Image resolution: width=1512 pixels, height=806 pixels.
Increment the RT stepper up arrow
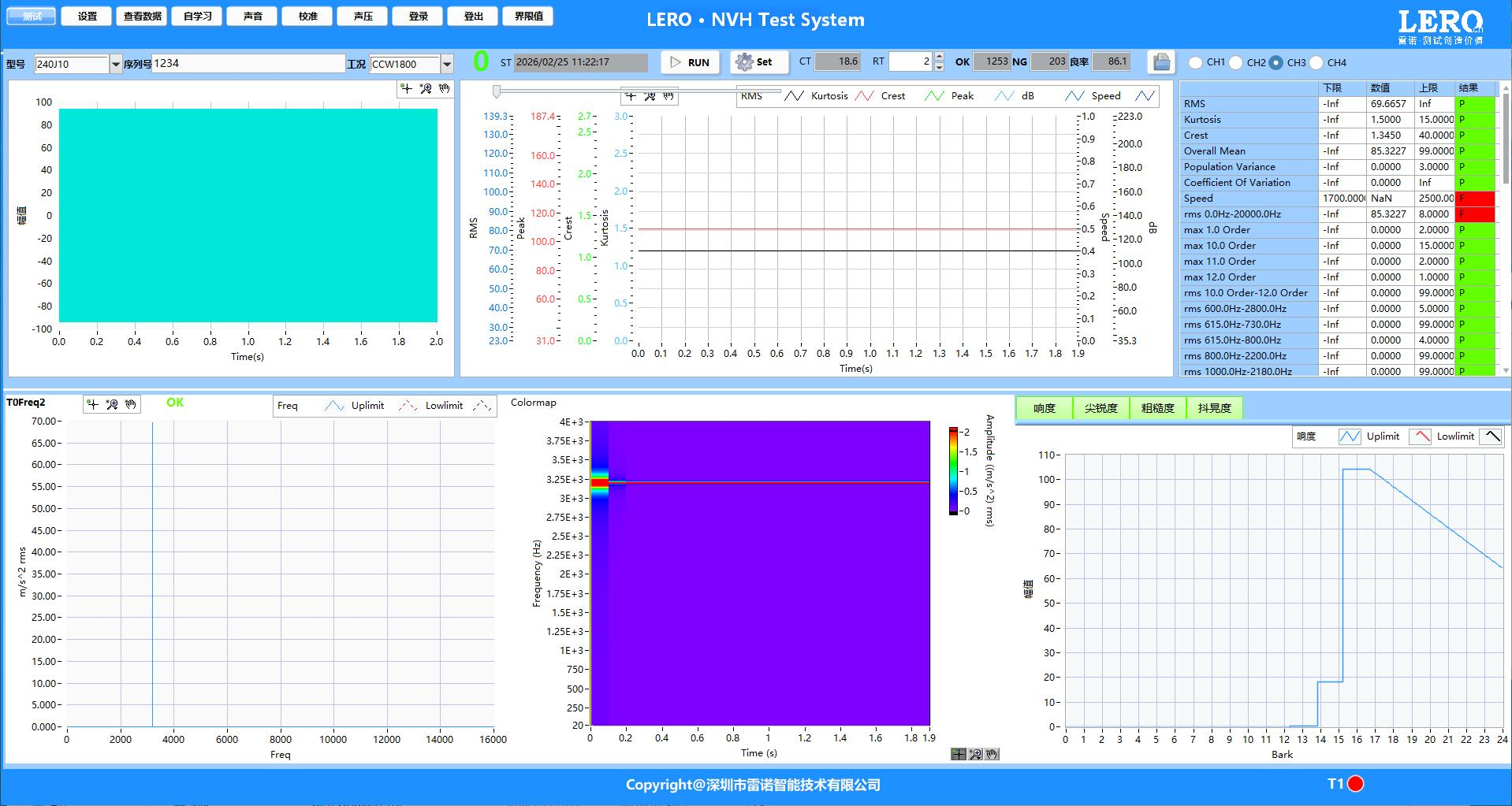938,58
